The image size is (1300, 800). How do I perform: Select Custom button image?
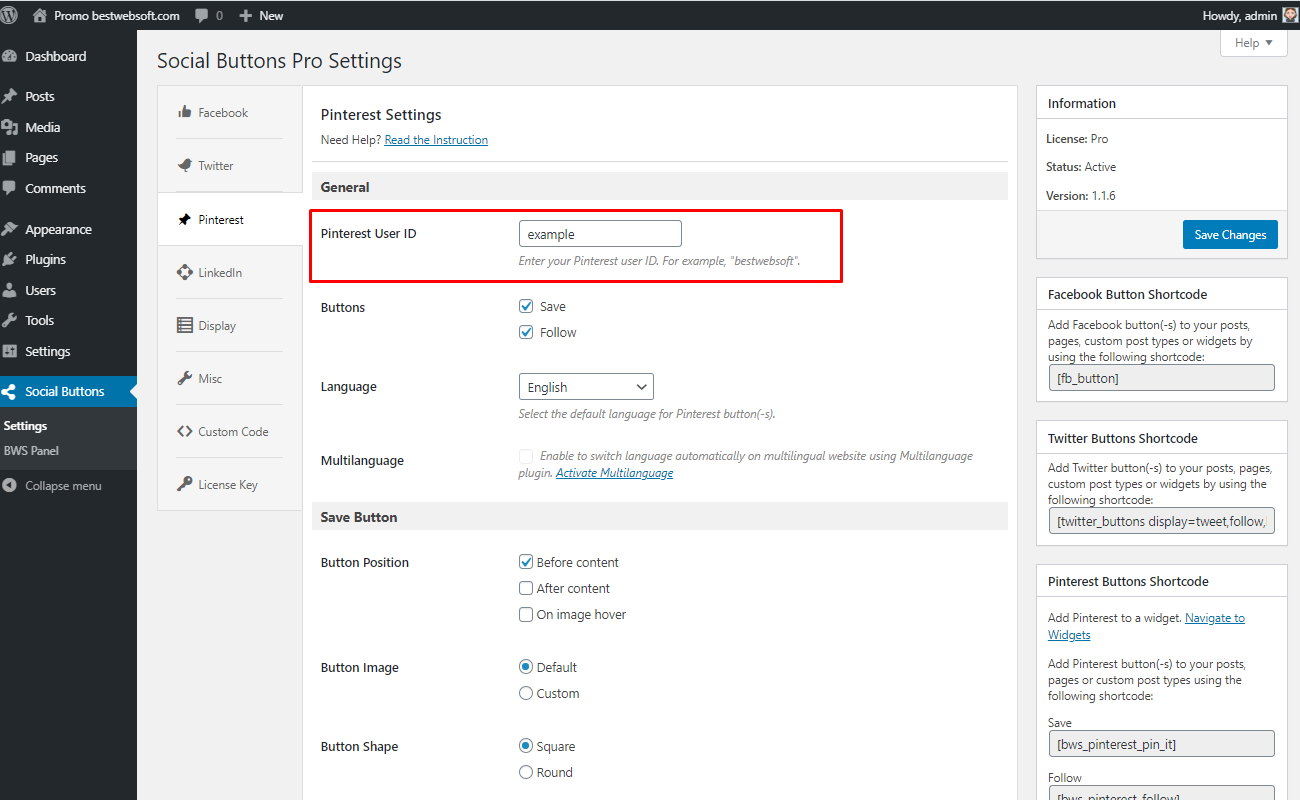[x=526, y=693]
